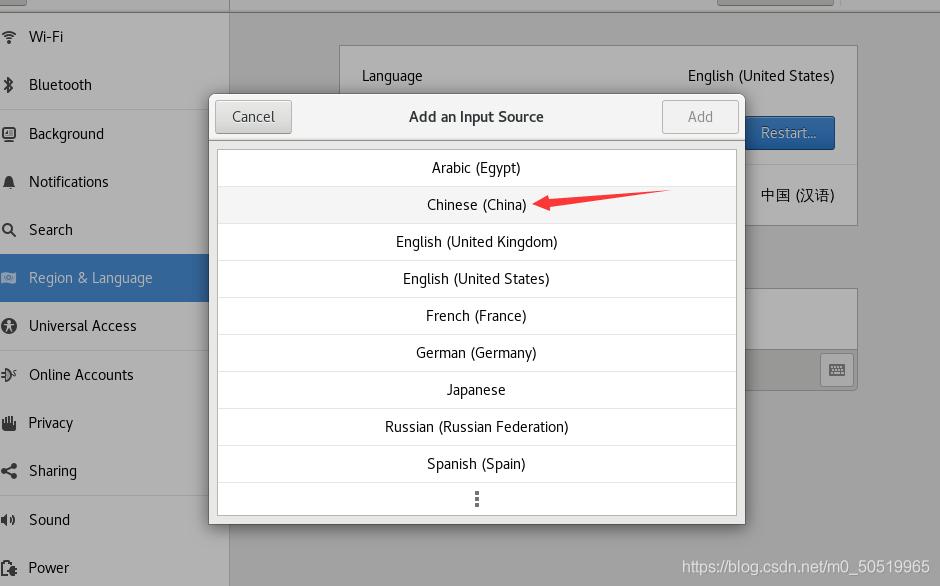Cancel the Add an Input Source dialog
This screenshot has width=940, height=586.
click(254, 117)
